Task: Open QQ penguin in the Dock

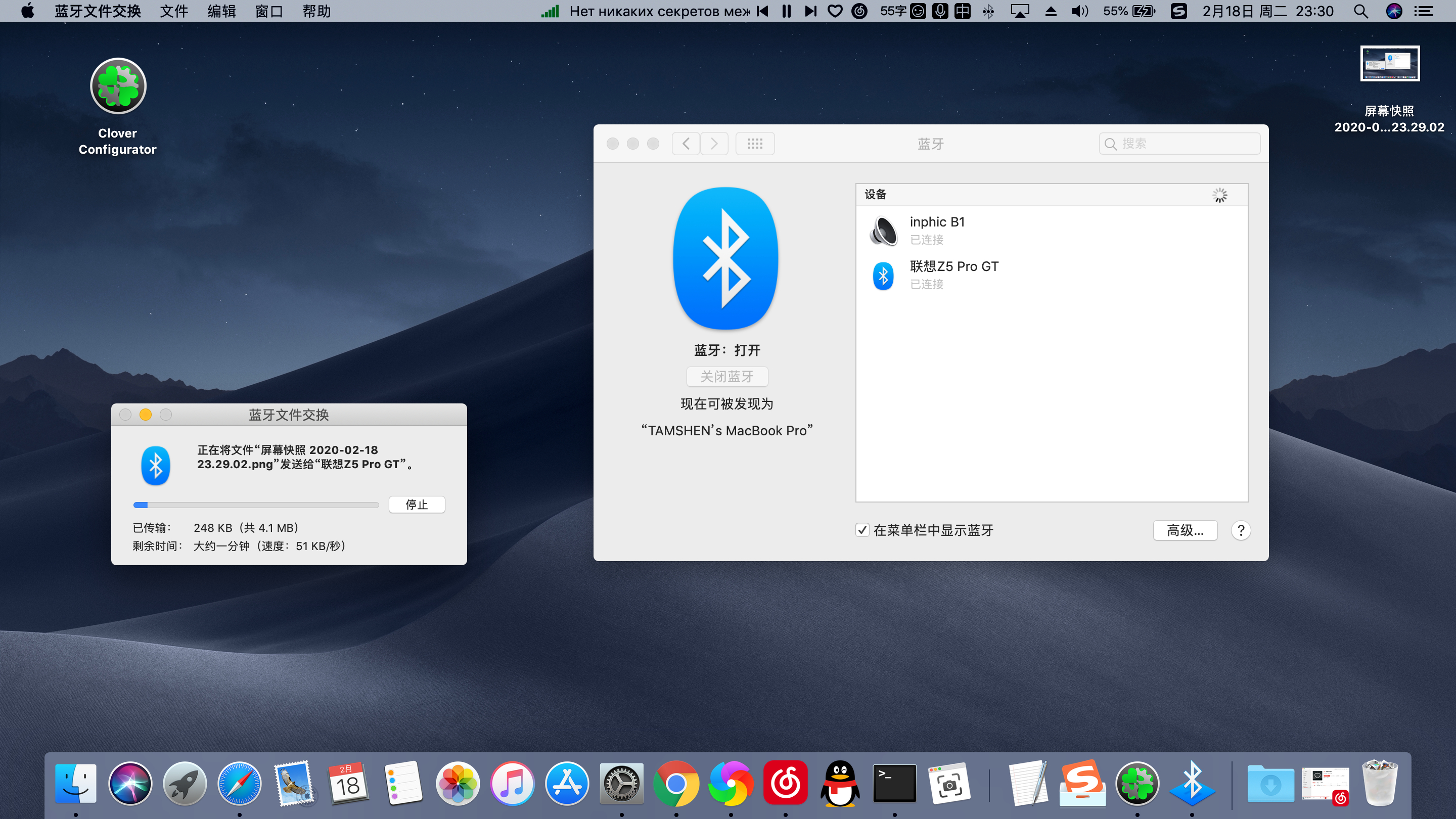Action: pos(840,784)
